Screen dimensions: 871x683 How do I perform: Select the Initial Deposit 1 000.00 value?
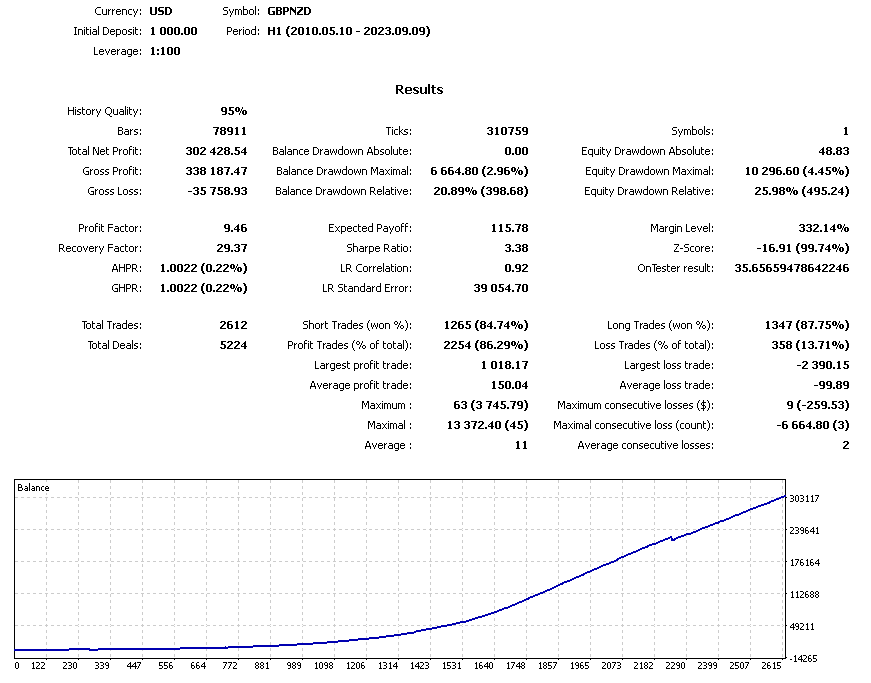coord(173,31)
